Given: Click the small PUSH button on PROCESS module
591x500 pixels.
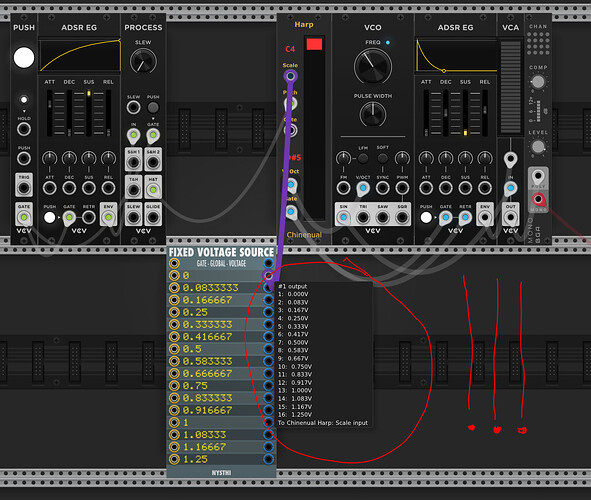Looking at the screenshot, I should point(153,107).
